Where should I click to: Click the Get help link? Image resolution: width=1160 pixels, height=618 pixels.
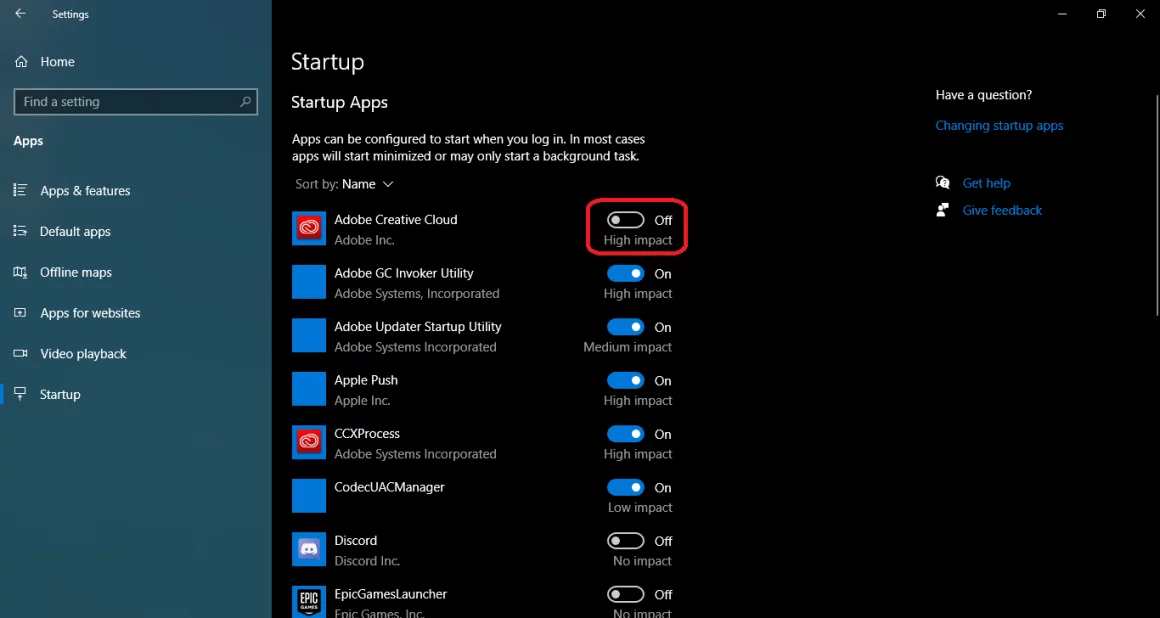tap(986, 183)
